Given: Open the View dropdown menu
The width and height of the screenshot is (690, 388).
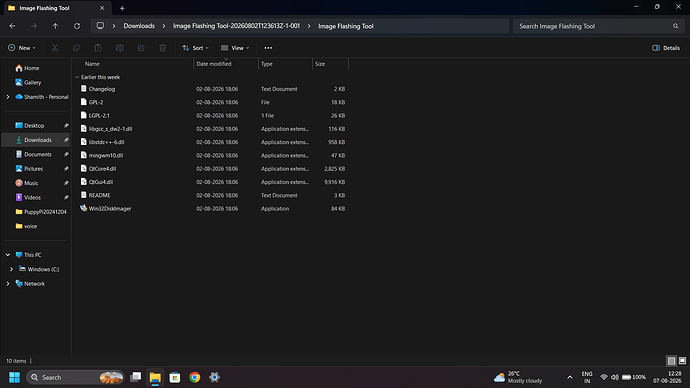Looking at the screenshot, I should [x=235, y=48].
